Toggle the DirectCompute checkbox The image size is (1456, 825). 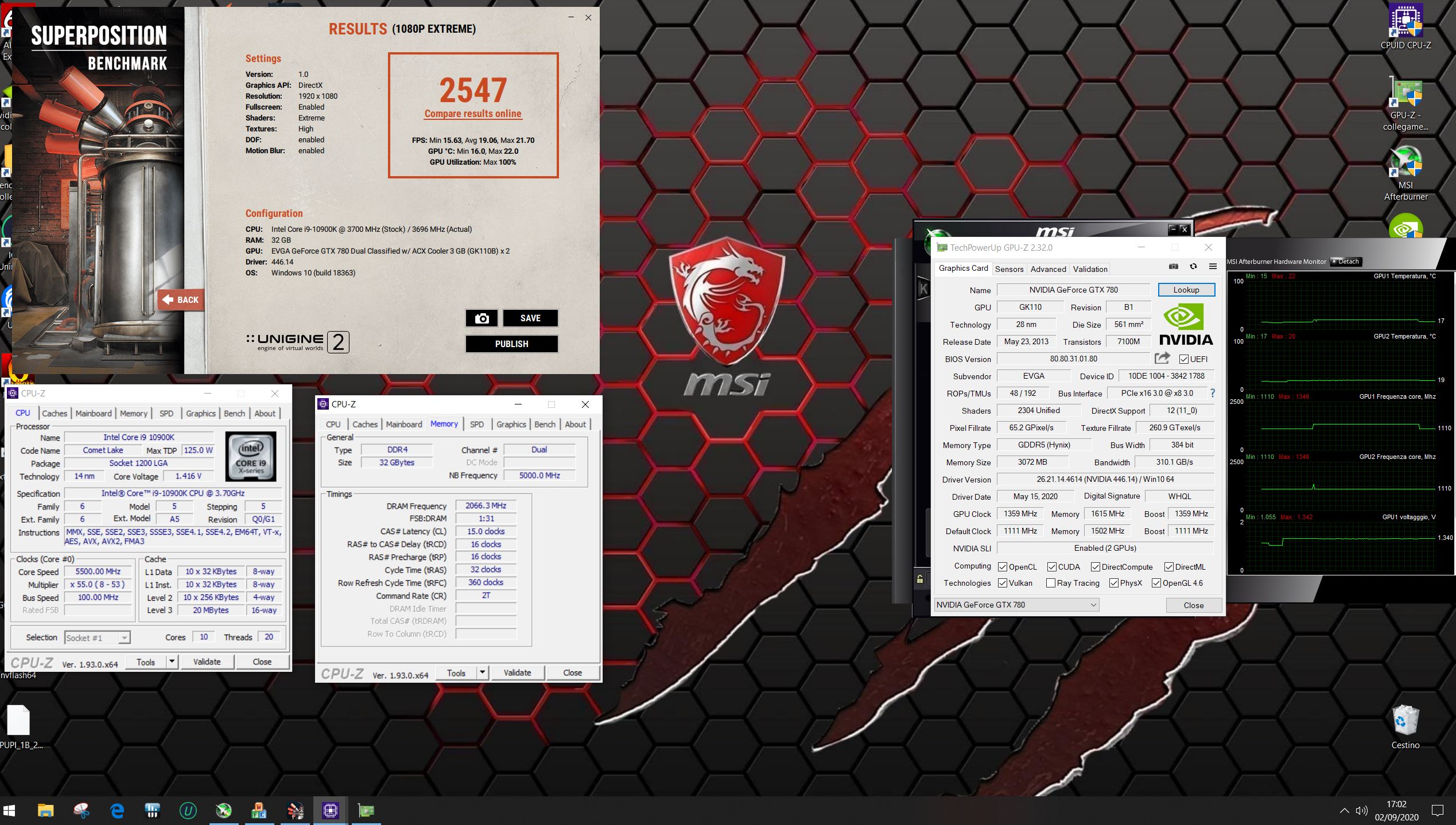tap(1095, 567)
